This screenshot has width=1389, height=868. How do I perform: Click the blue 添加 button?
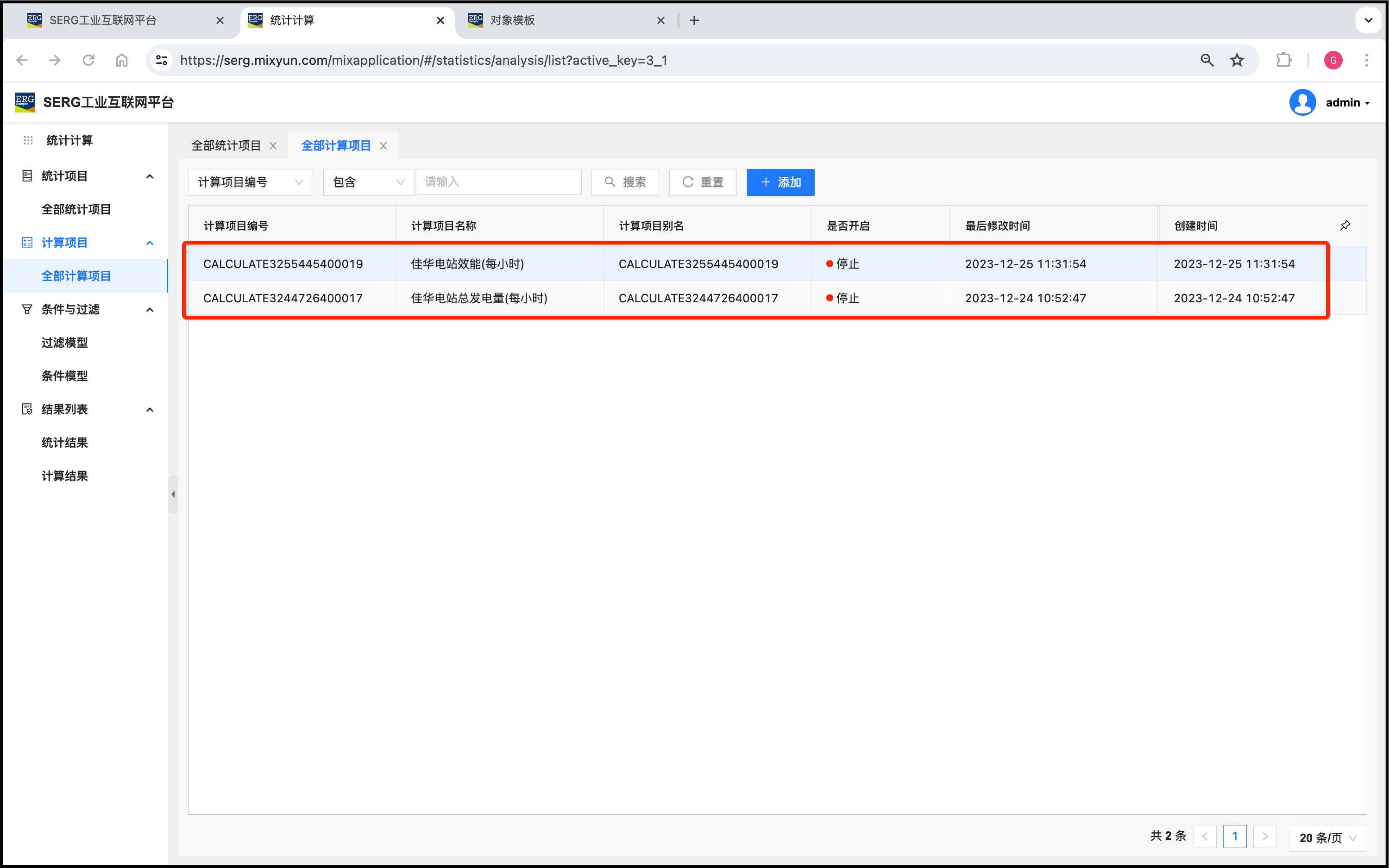point(780,182)
